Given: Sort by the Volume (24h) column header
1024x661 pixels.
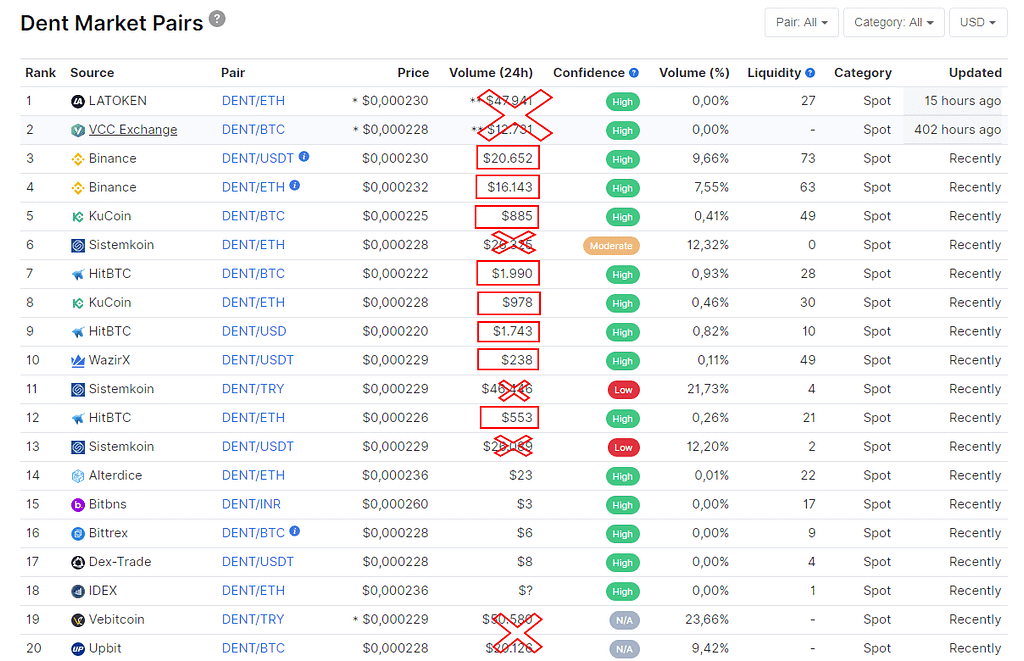Looking at the screenshot, I should click(x=490, y=73).
